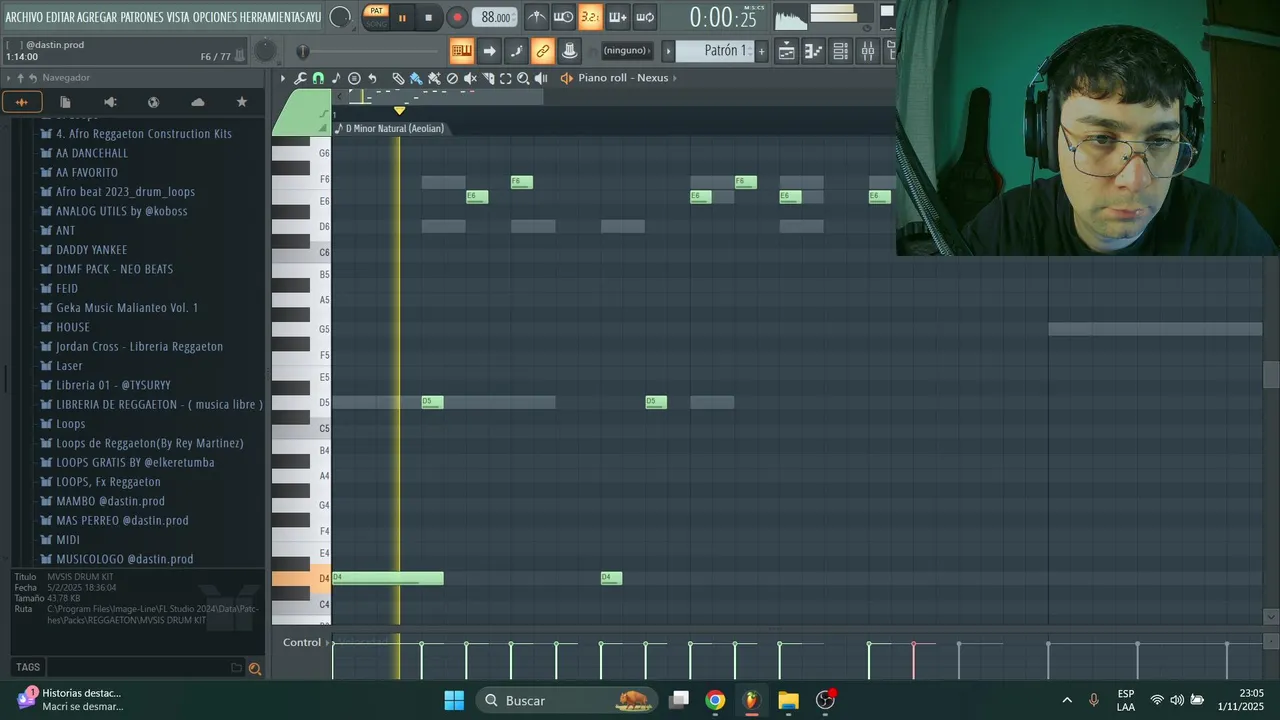Choose the Zoom magnifier tool in piano roll
This screenshot has width=1280, height=720.
[523, 78]
